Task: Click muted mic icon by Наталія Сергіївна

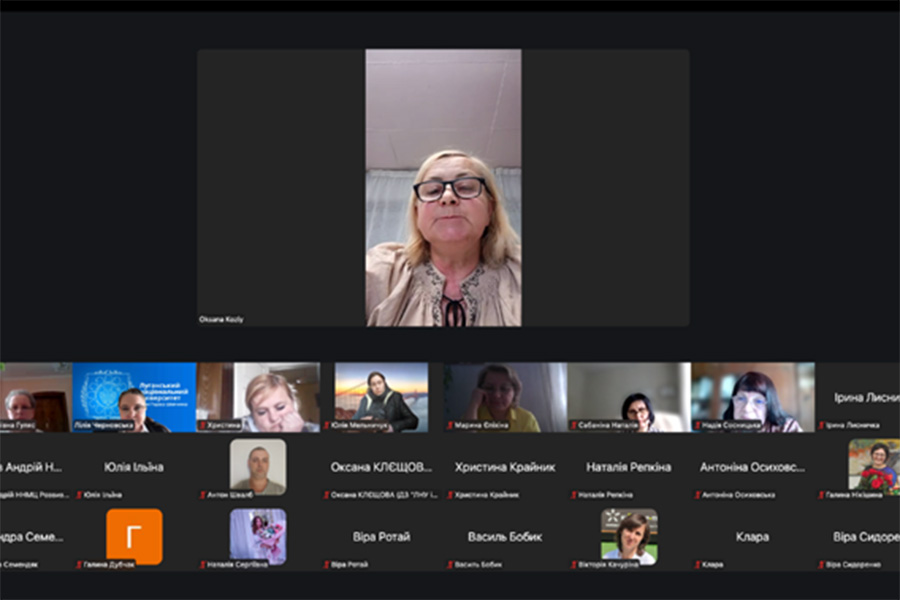Action: click(203, 565)
